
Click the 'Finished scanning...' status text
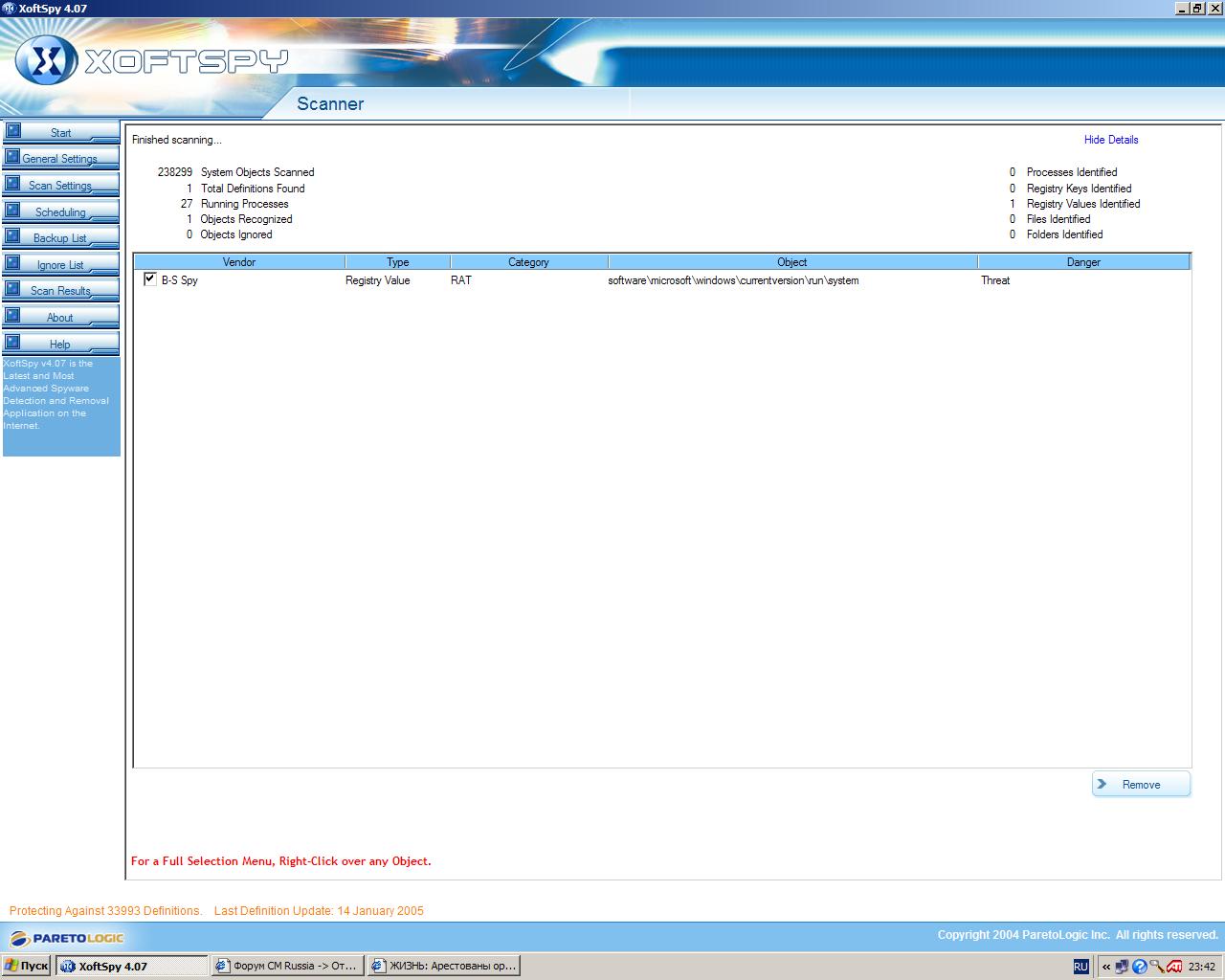pos(176,140)
